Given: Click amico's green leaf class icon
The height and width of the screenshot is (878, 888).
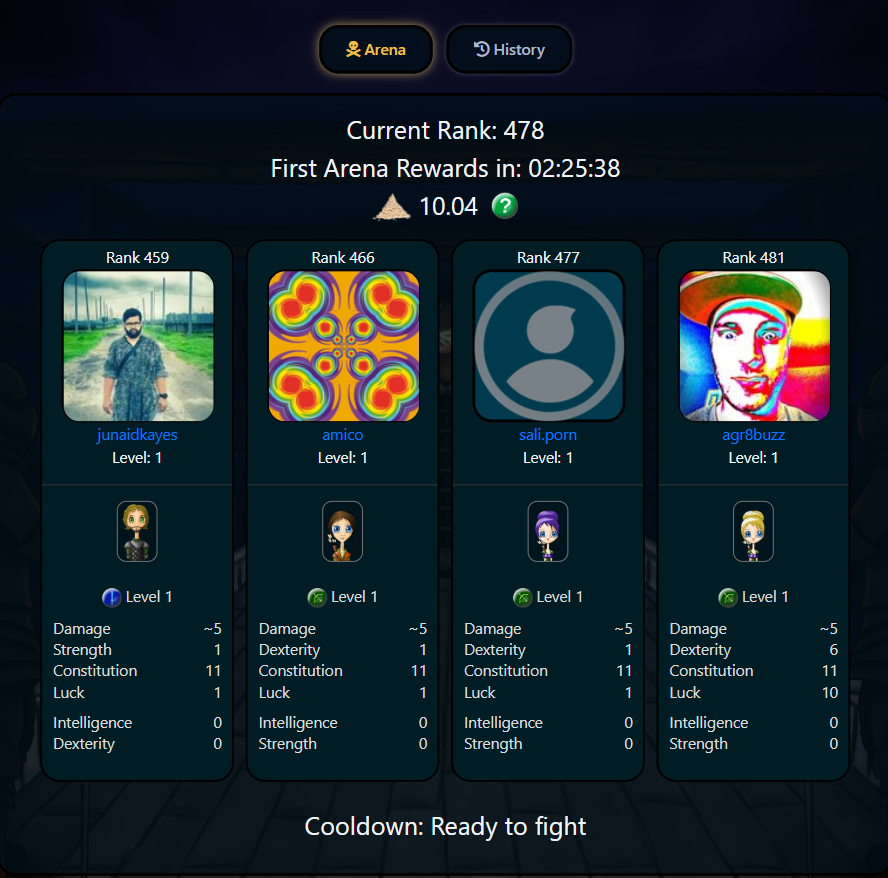Looking at the screenshot, I should (317, 598).
